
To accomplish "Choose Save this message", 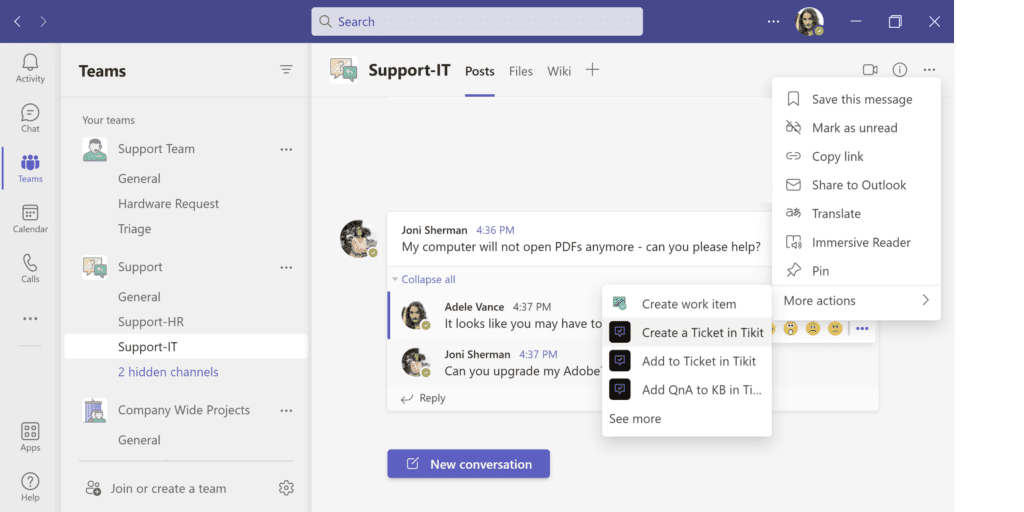I will 856,99.
